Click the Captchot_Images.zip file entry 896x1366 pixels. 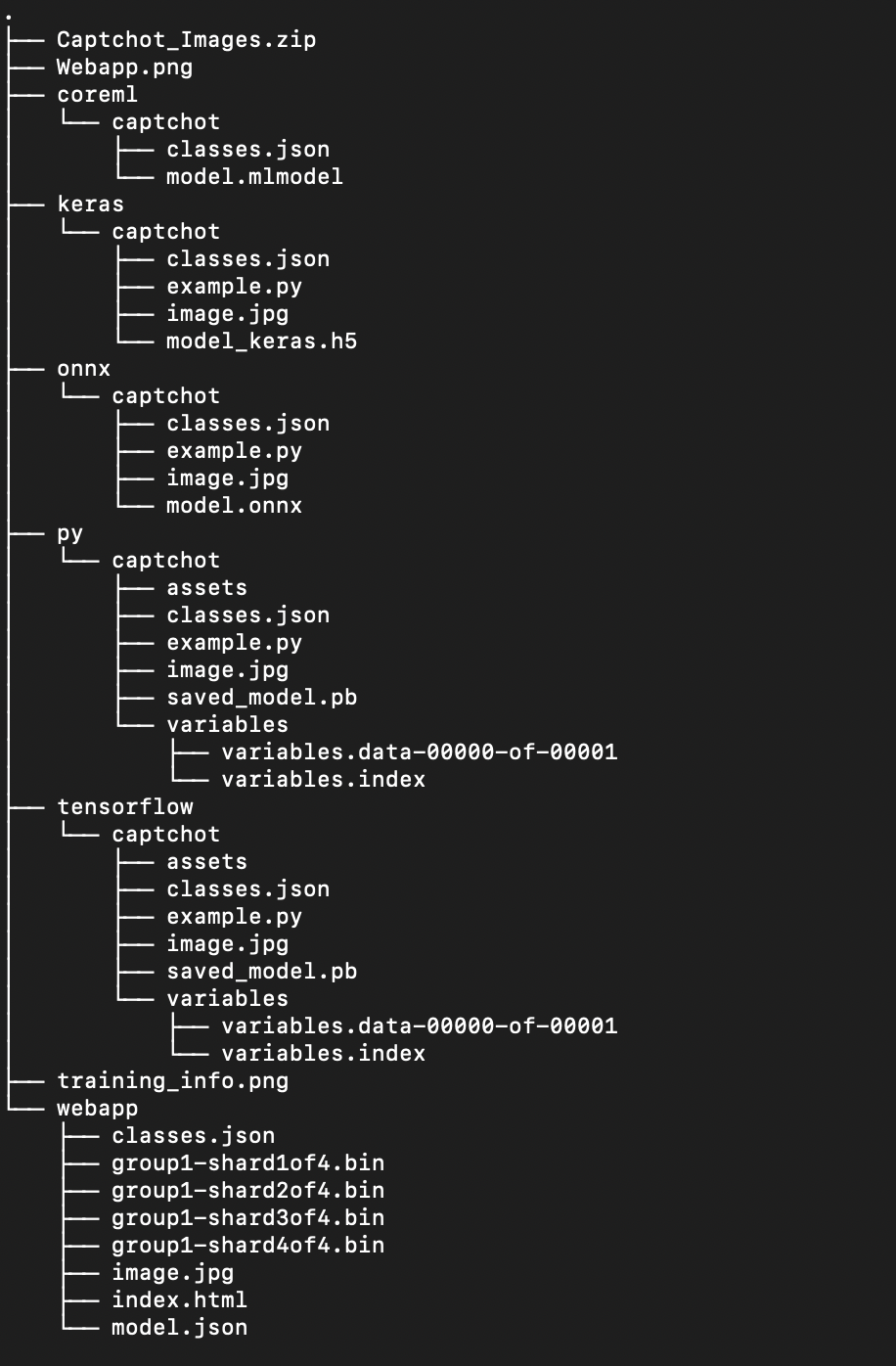186,40
